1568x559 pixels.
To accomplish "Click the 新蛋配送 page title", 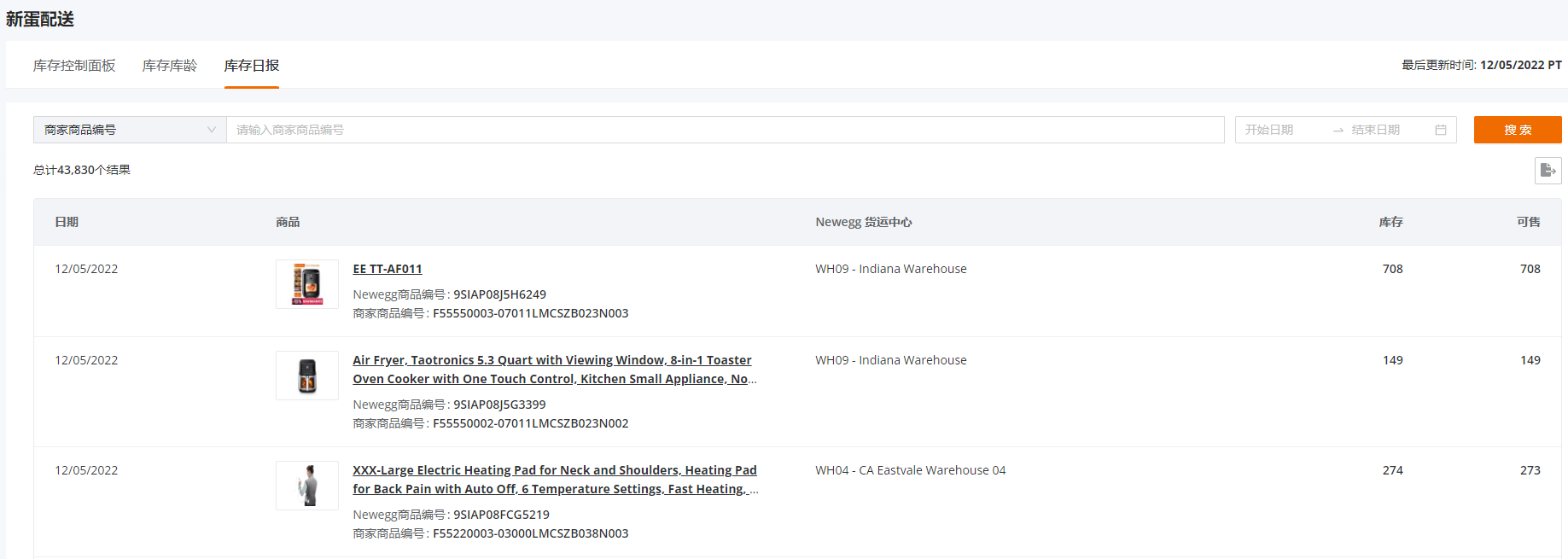I will pyautogui.click(x=40, y=19).
